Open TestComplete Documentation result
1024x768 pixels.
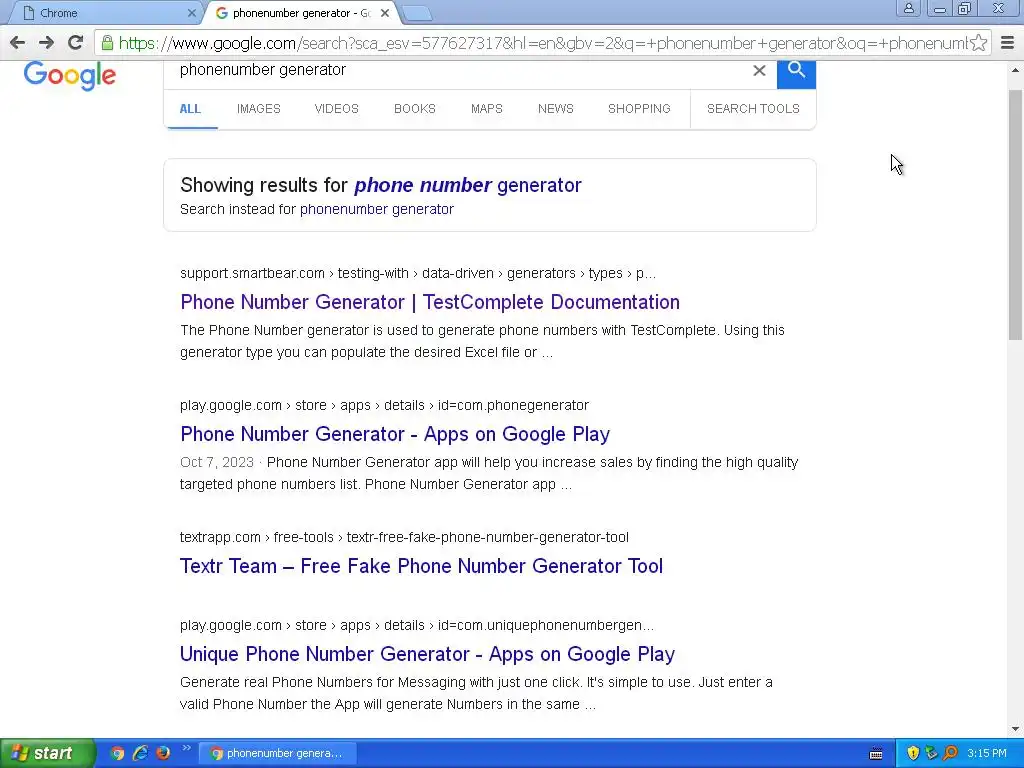430,302
